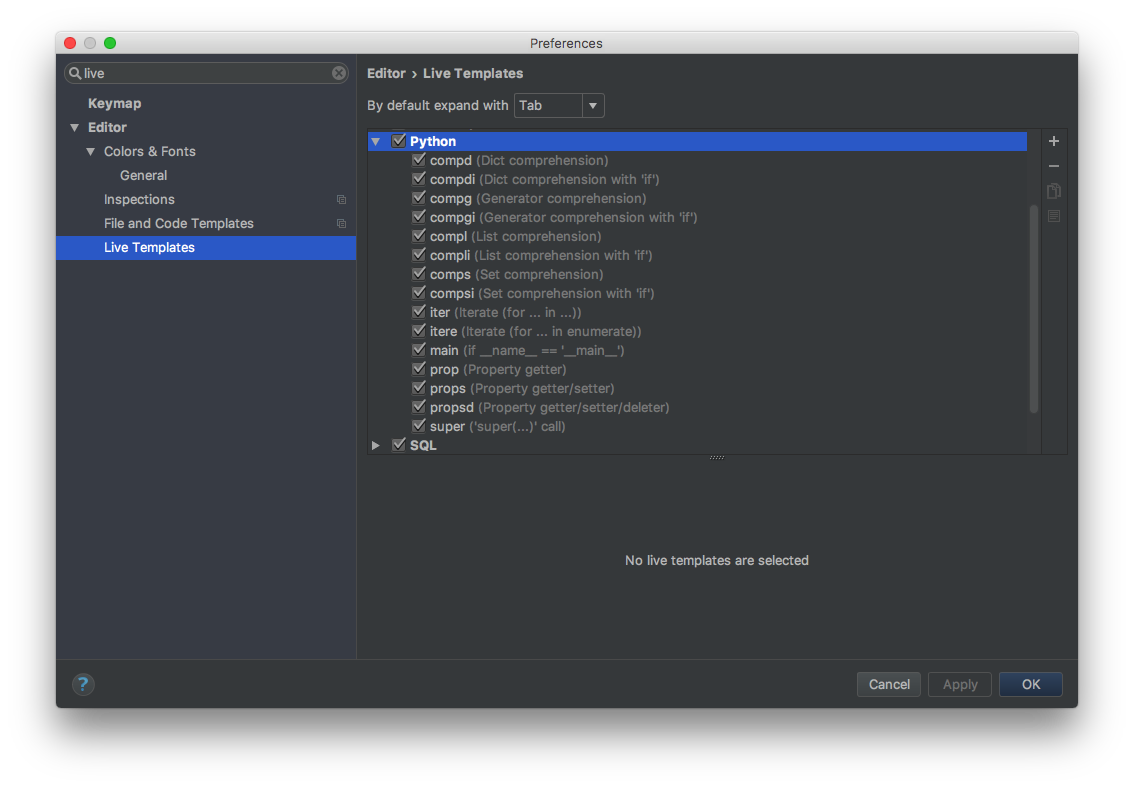Uncheck the compd Dict comprehension template

click(x=419, y=161)
